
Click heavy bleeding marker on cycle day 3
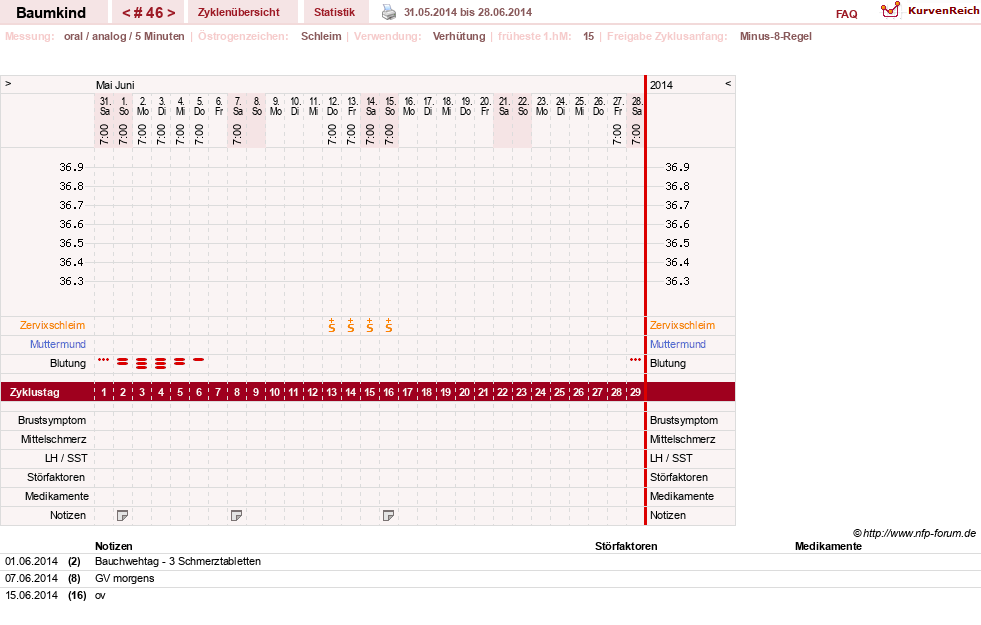point(142,363)
